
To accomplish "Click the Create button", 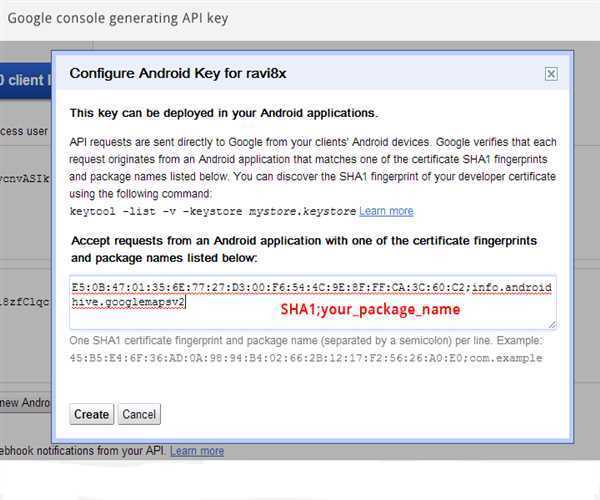I will point(91,414).
